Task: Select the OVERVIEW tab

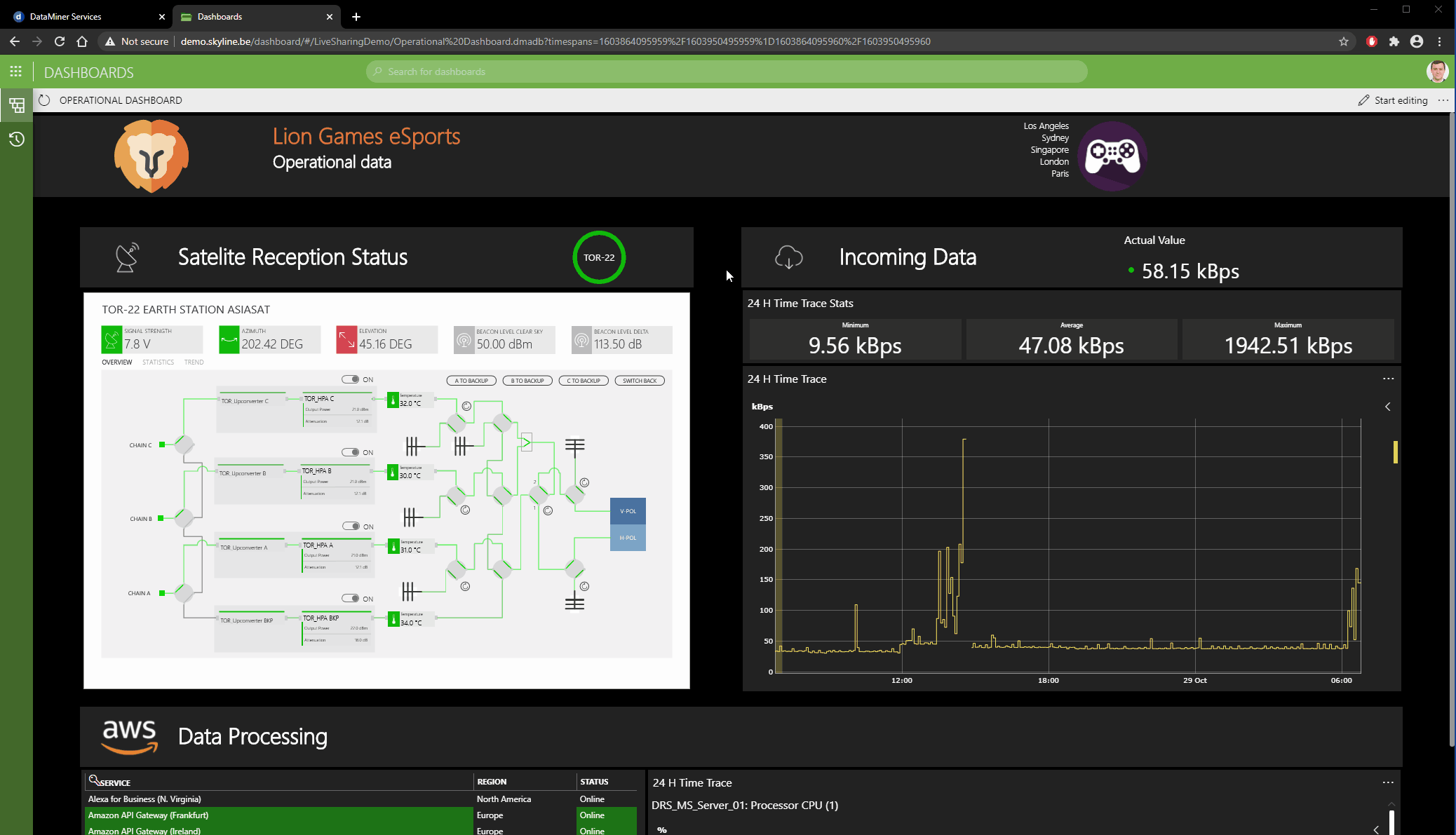Action: (x=117, y=362)
